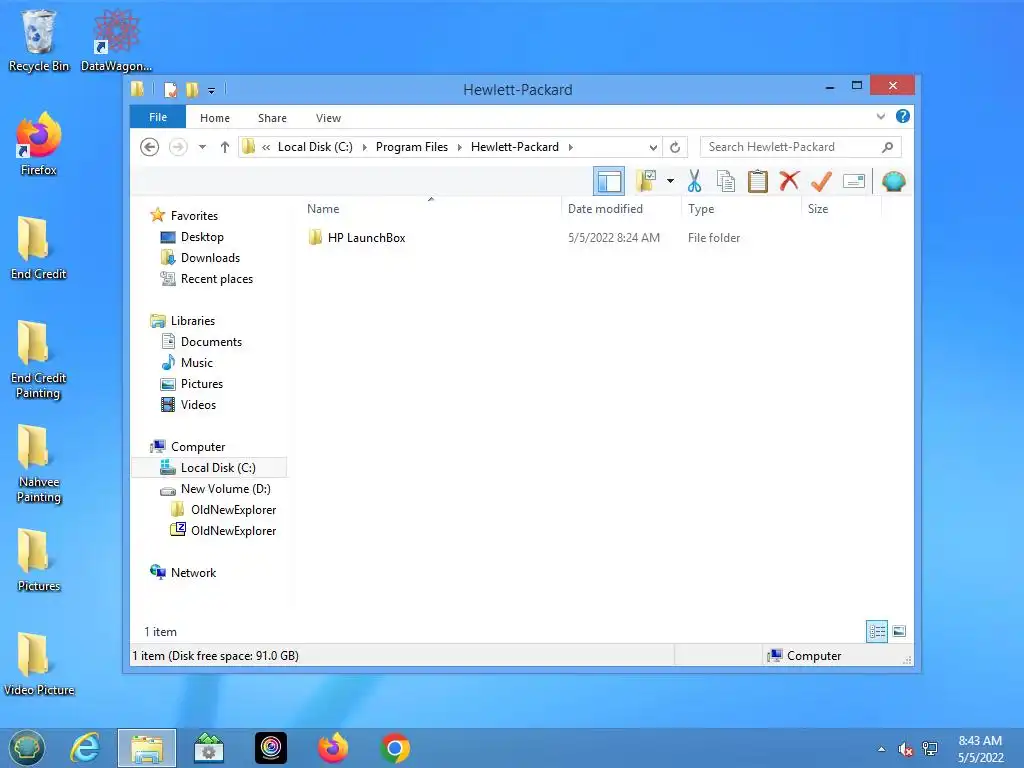This screenshot has width=1024, height=768.
Task: Open Properties in quick access toolbar
Action: [170, 89]
